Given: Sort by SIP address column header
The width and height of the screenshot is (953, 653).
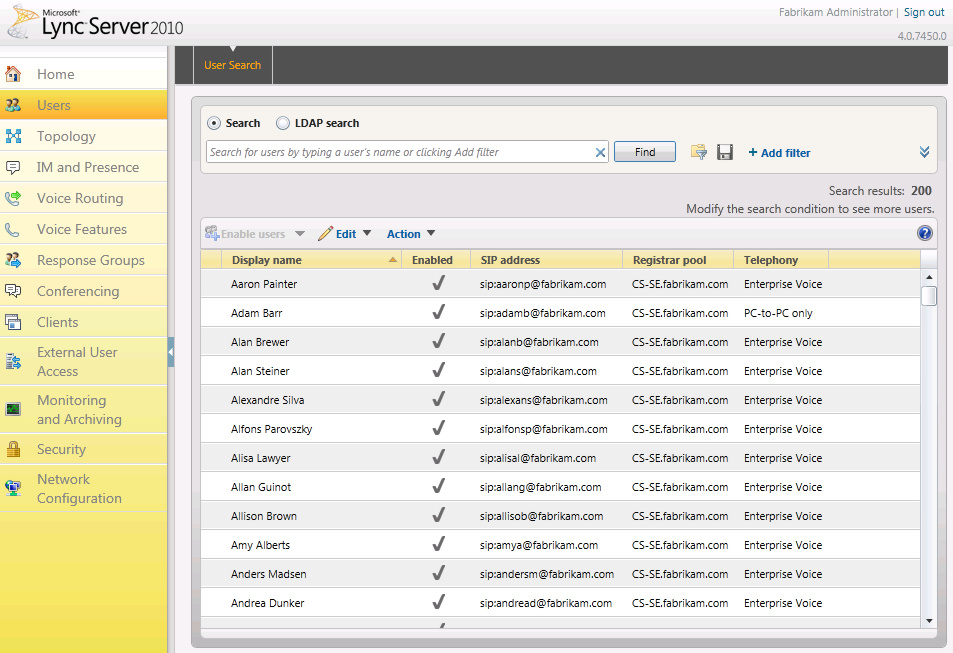Looking at the screenshot, I should click(546, 260).
